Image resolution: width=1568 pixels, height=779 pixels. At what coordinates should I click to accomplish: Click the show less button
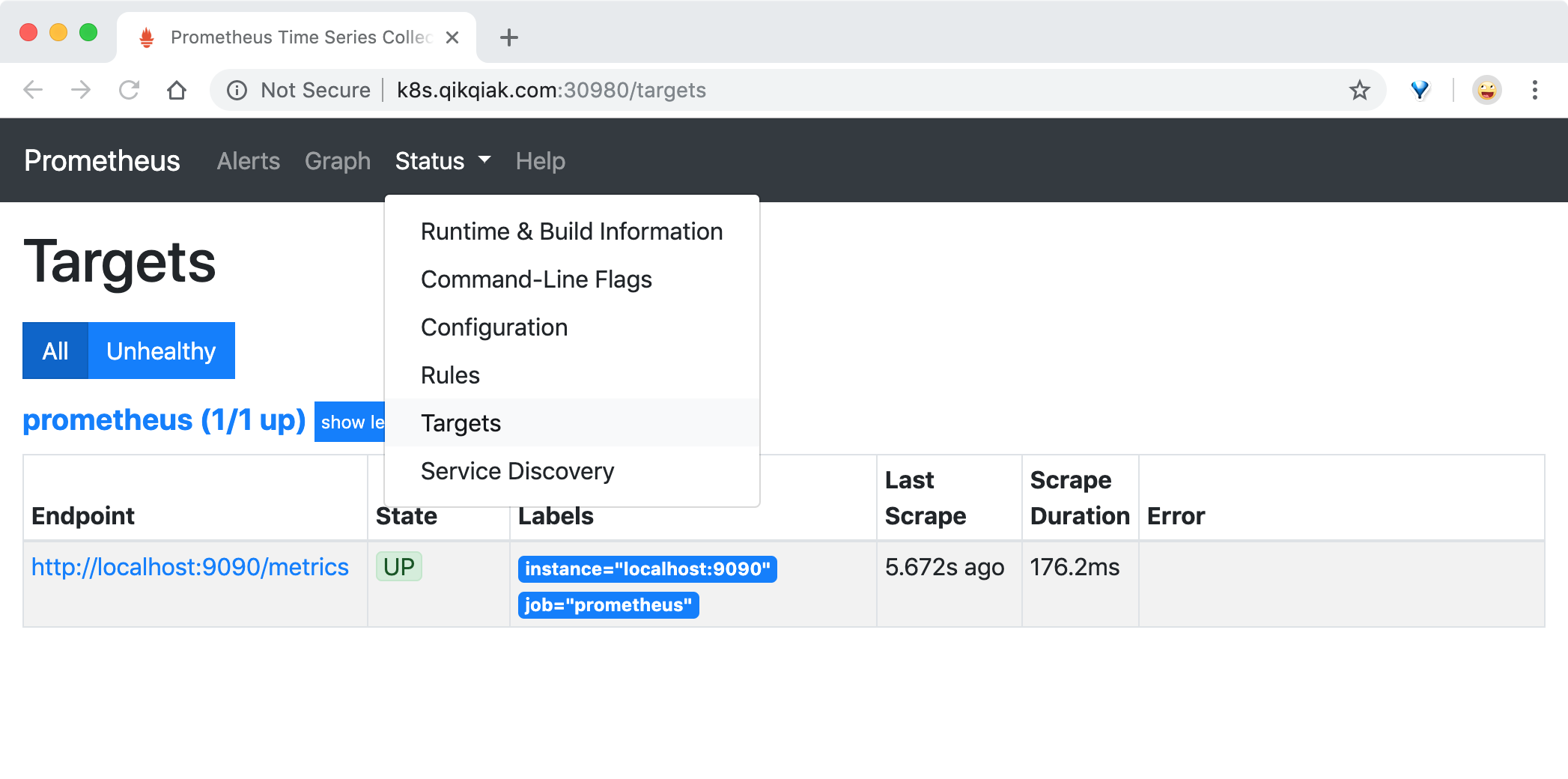click(x=350, y=422)
